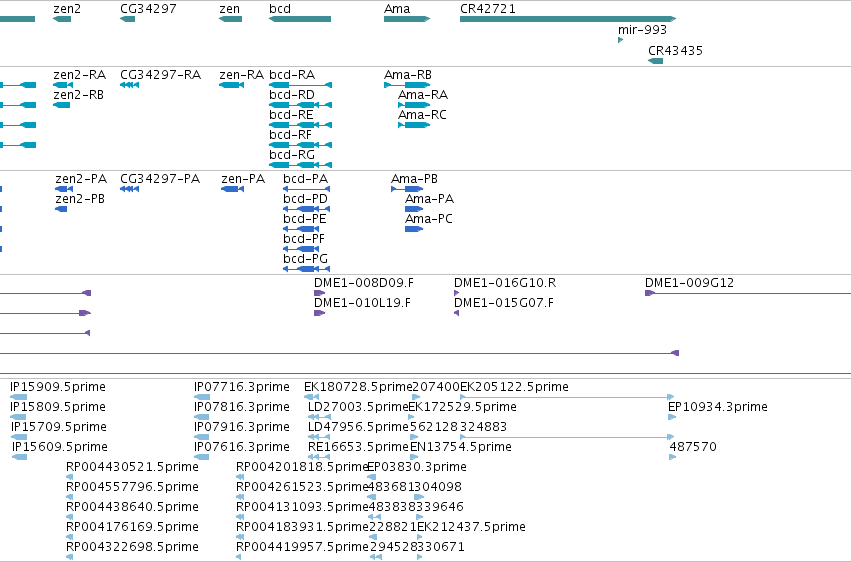Click the bcd-RE transcript
Screen dimensions: 851x562
pyautogui.click(x=300, y=125)
